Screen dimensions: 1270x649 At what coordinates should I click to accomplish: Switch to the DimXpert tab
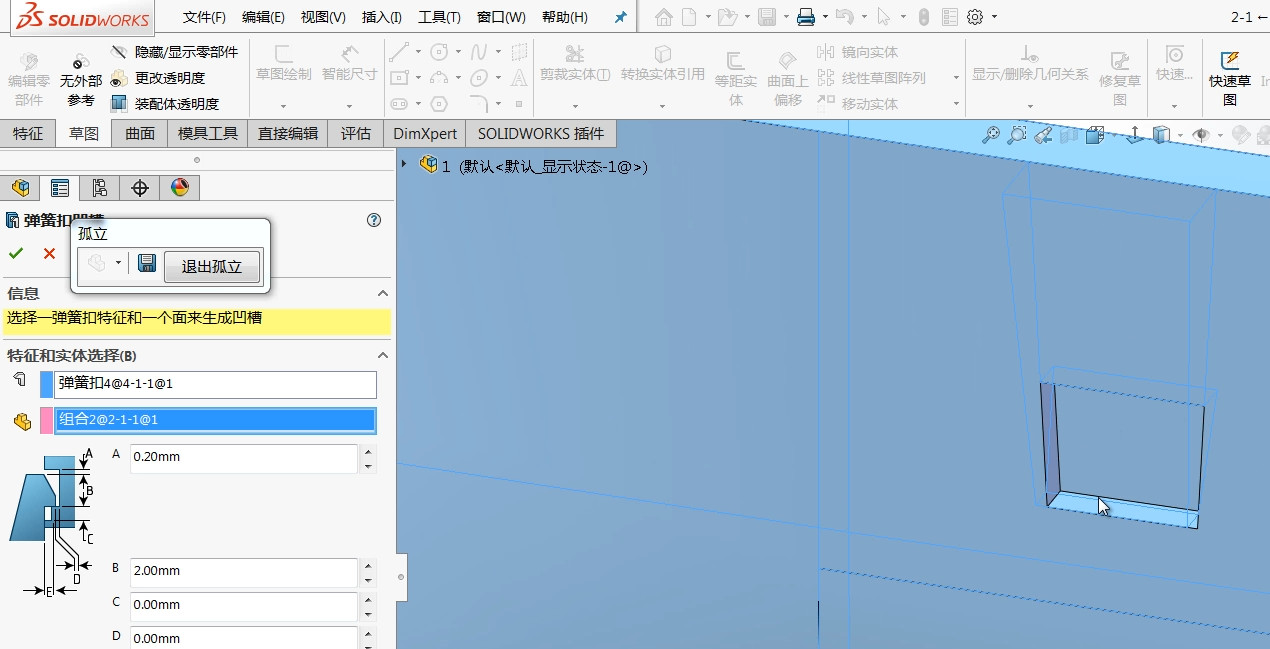click(425, 133)
